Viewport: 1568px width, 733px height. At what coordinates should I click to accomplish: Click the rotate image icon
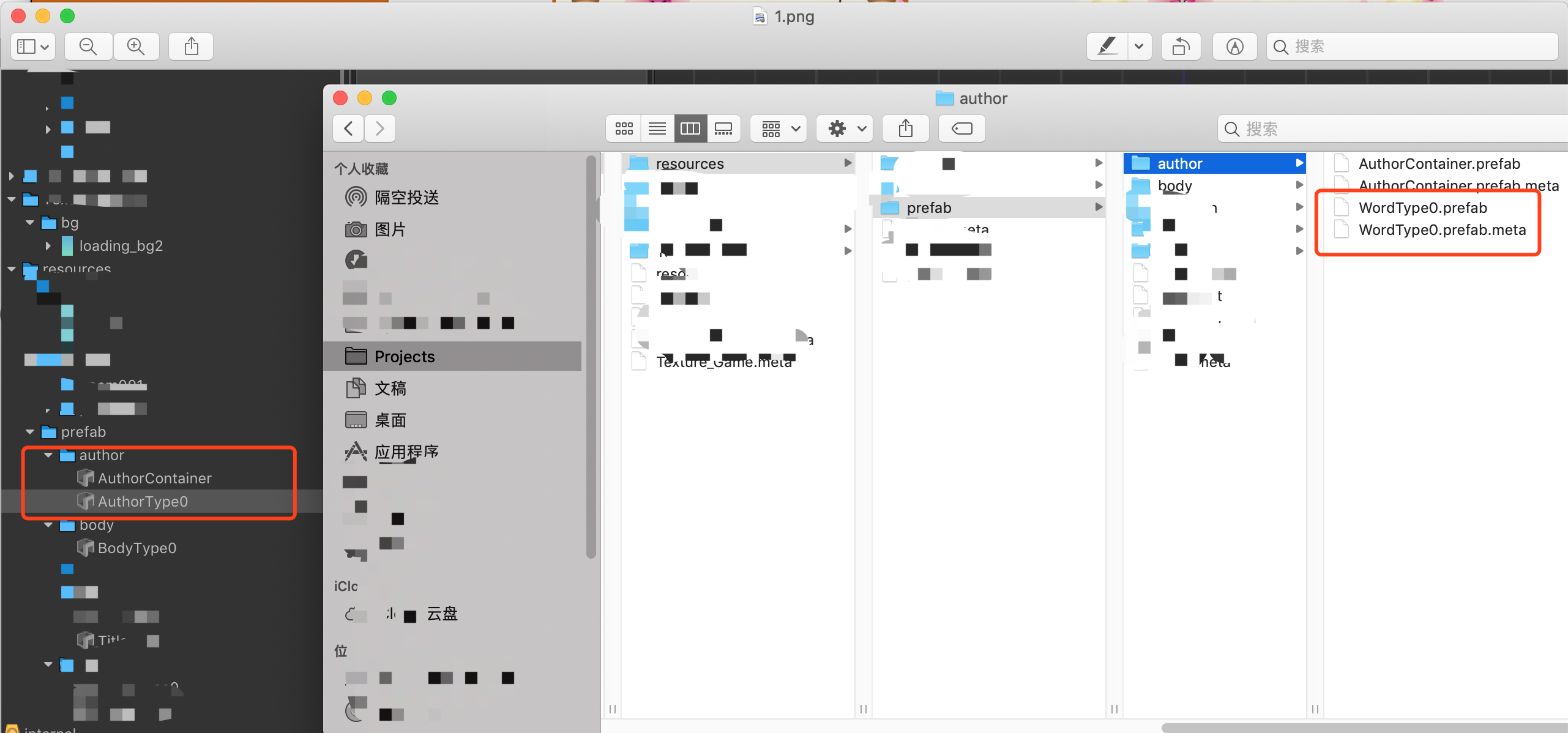point(1181,47)
